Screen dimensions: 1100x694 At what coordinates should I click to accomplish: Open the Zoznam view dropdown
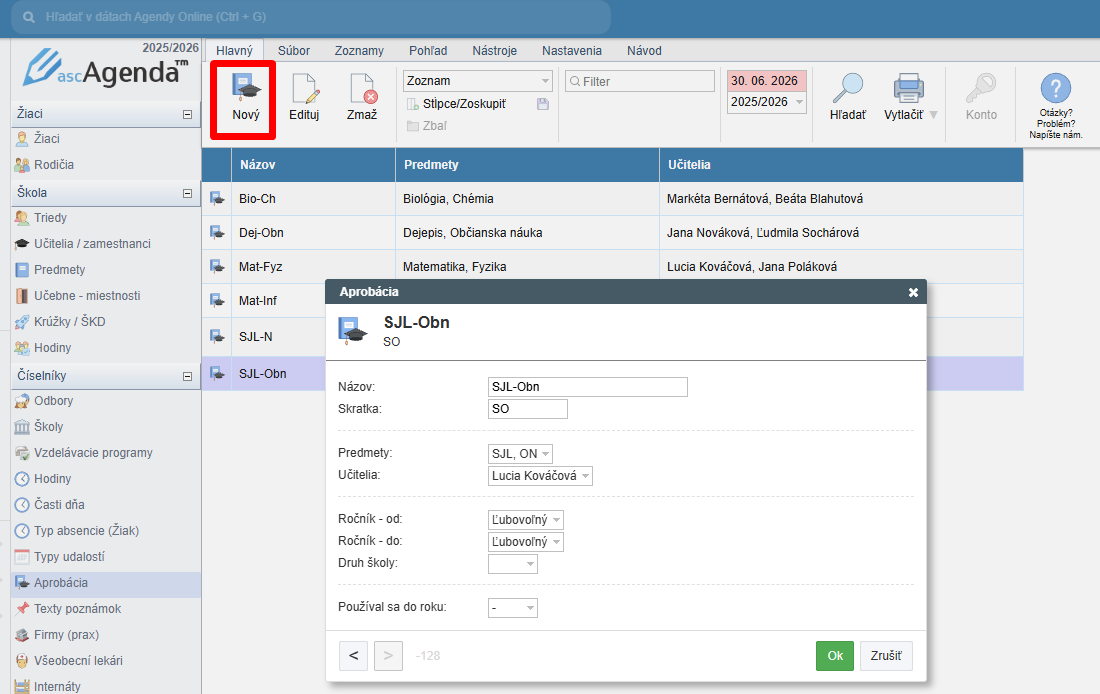click(478, 81)
